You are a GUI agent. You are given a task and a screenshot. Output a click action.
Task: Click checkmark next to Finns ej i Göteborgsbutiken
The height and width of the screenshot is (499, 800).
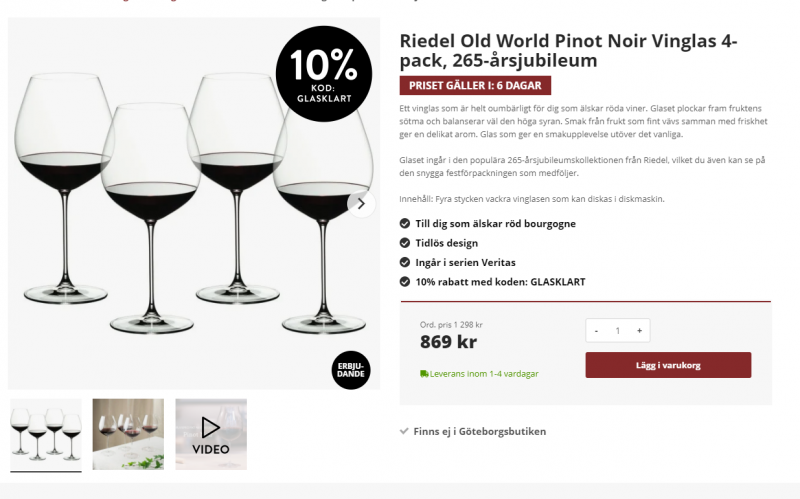(404, 432)
